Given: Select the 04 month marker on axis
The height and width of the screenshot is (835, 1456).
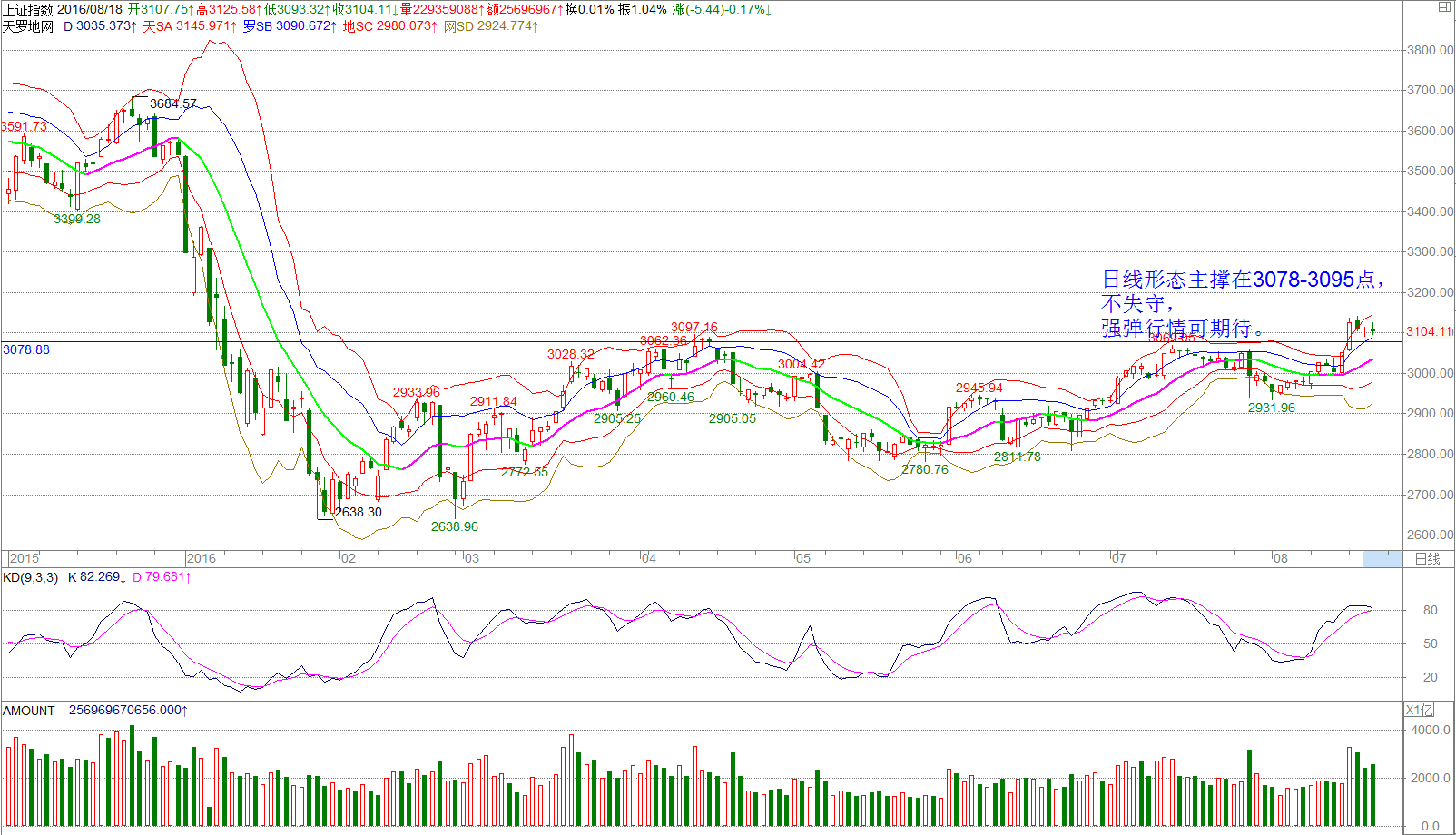Looking at the screenshot, I should (649, 558).
